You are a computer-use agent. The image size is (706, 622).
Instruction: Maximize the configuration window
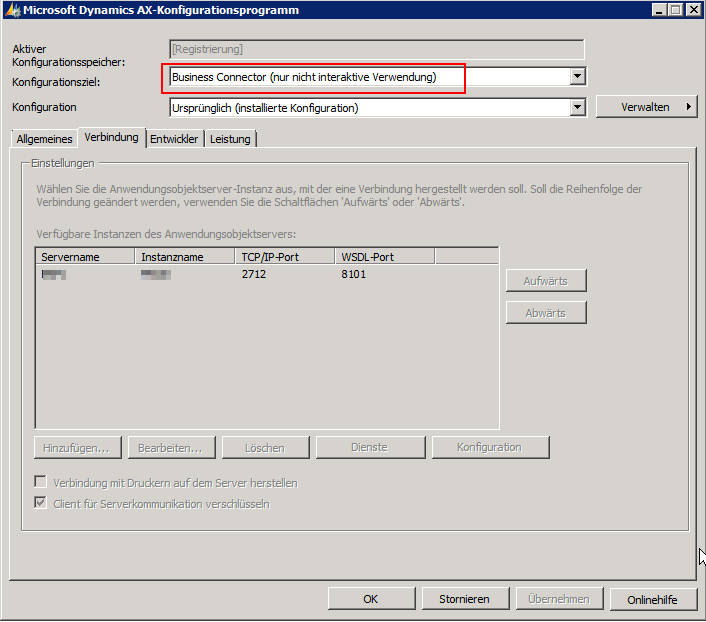pos(676,10)
